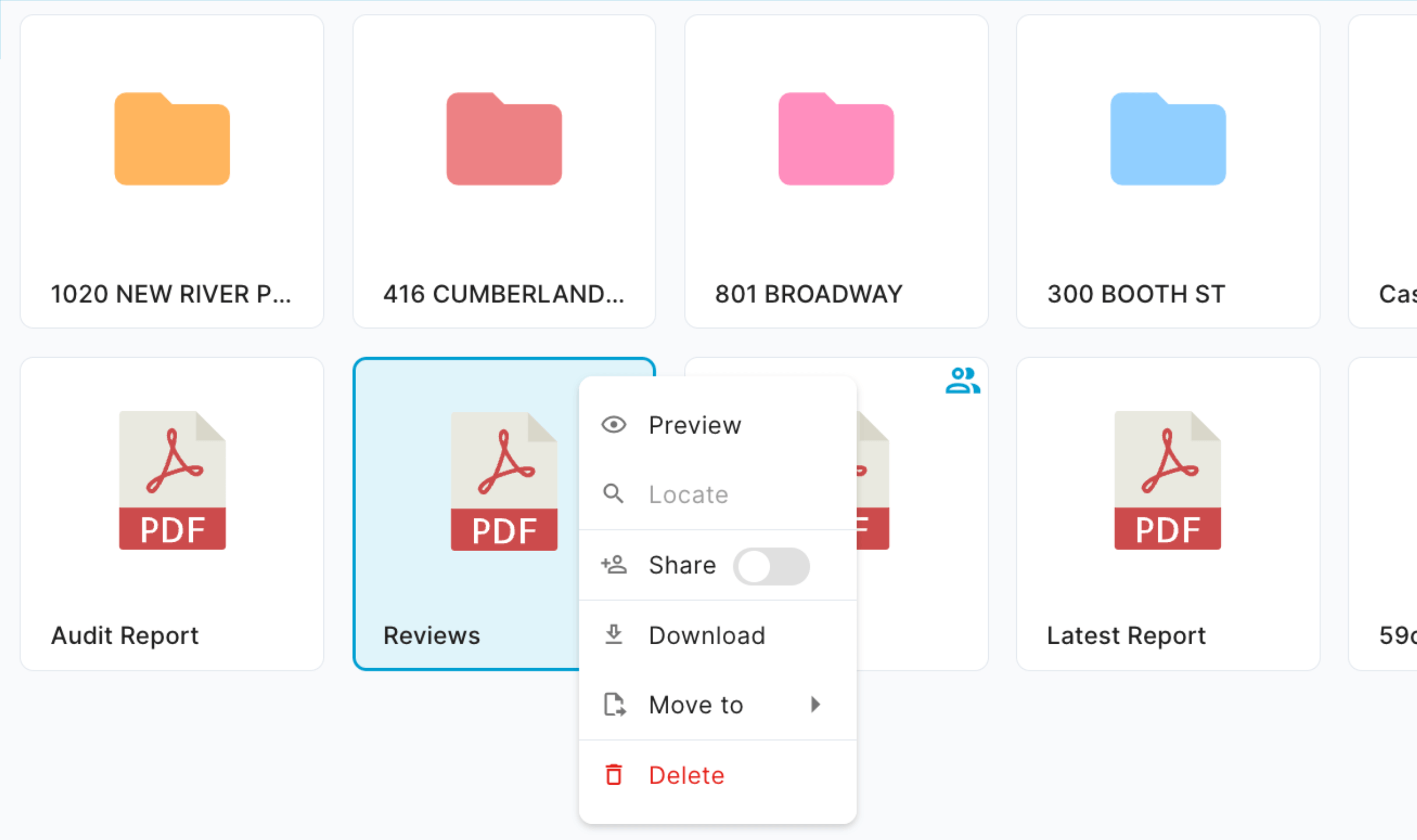Screen dimensions: 1417x840
Task: Click the eye icon beside Preview
Action: pos(614,425)
